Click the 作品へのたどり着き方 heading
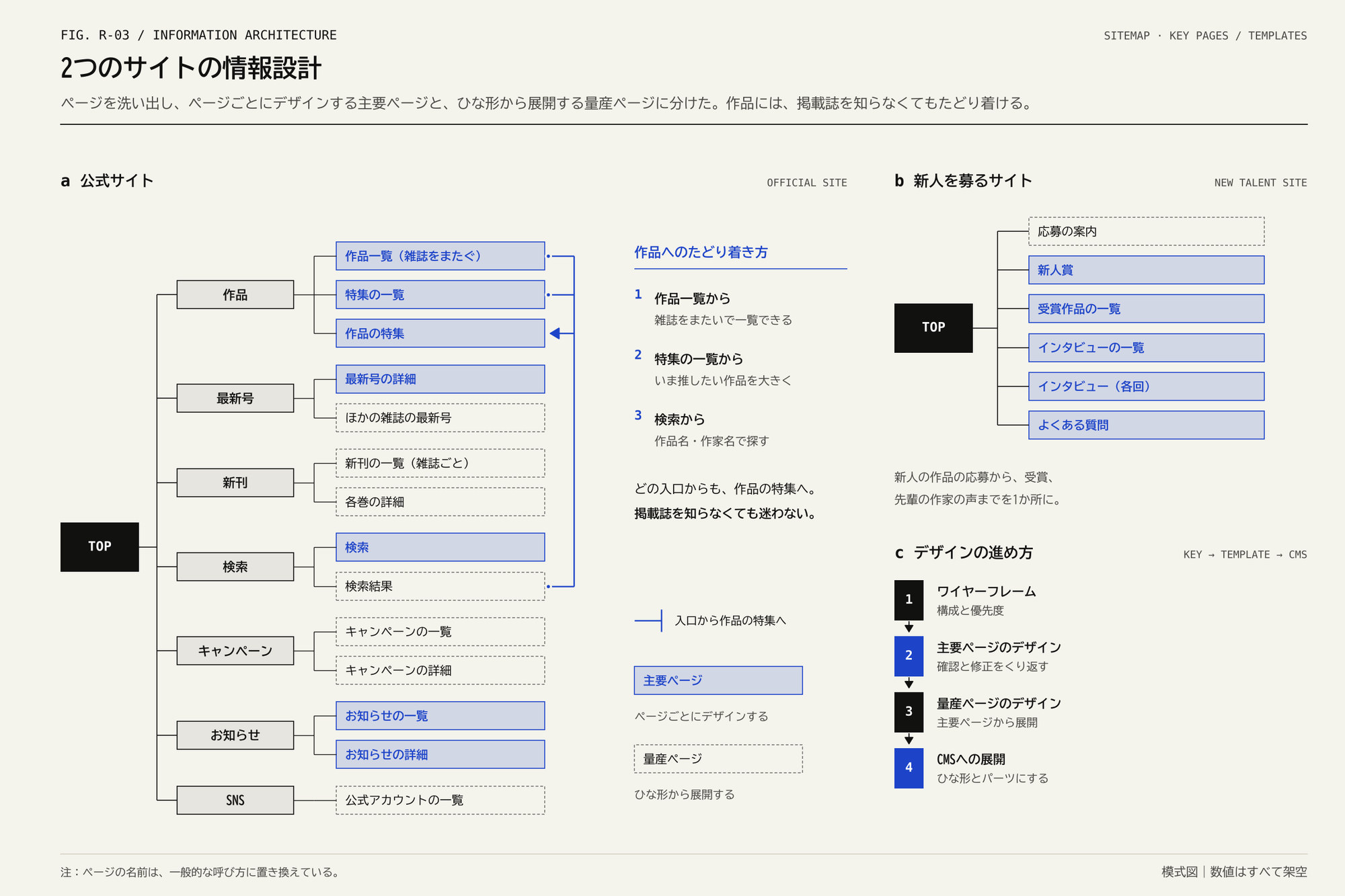1345x896 pixels. (701, 252)
